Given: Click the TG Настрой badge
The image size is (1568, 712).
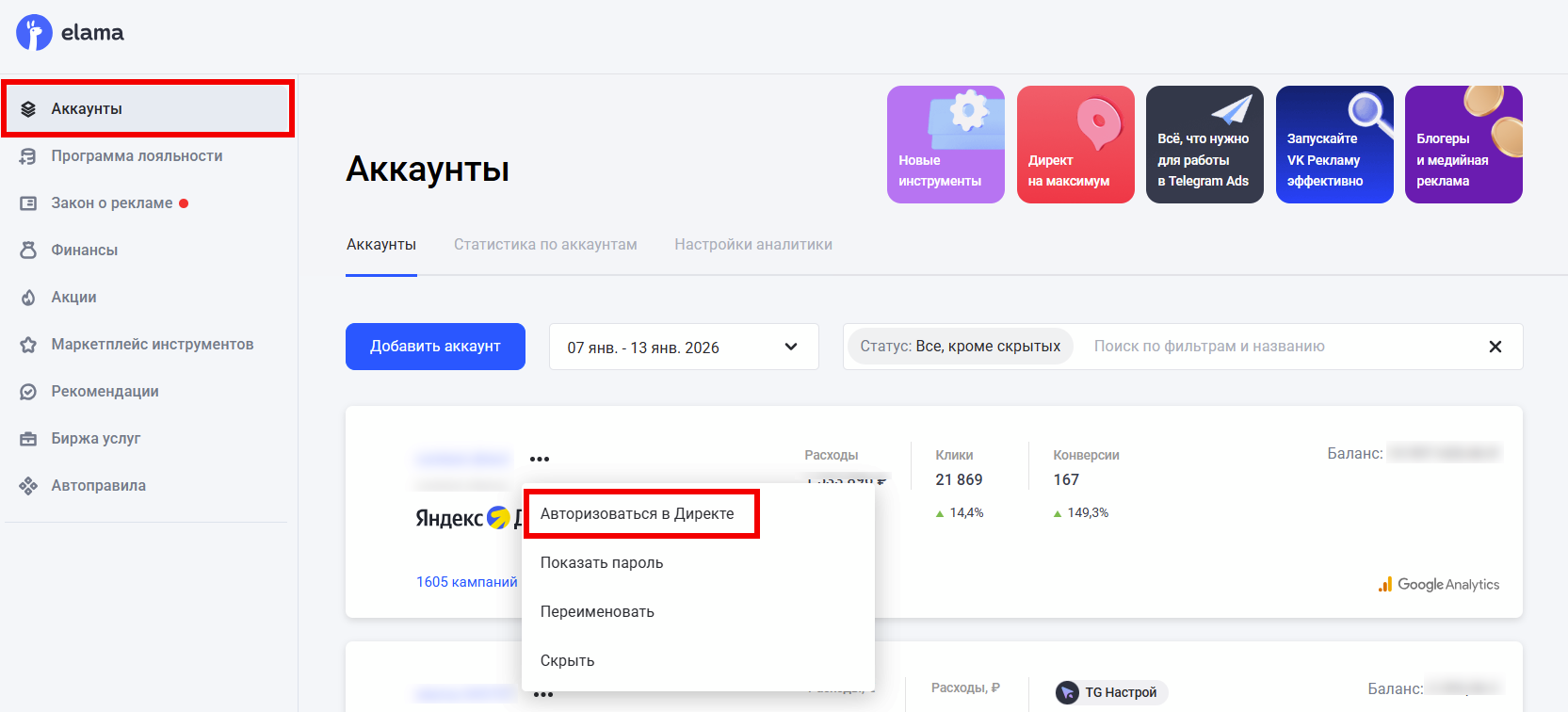Looking at the screenshot, I should pos(1111,692).
